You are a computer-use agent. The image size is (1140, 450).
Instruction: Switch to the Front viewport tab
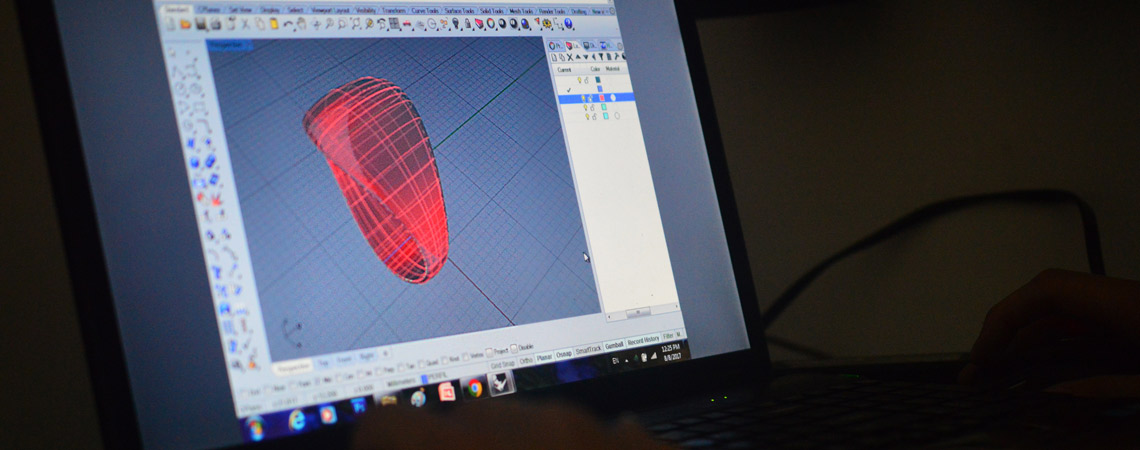[x=345, y=359]
